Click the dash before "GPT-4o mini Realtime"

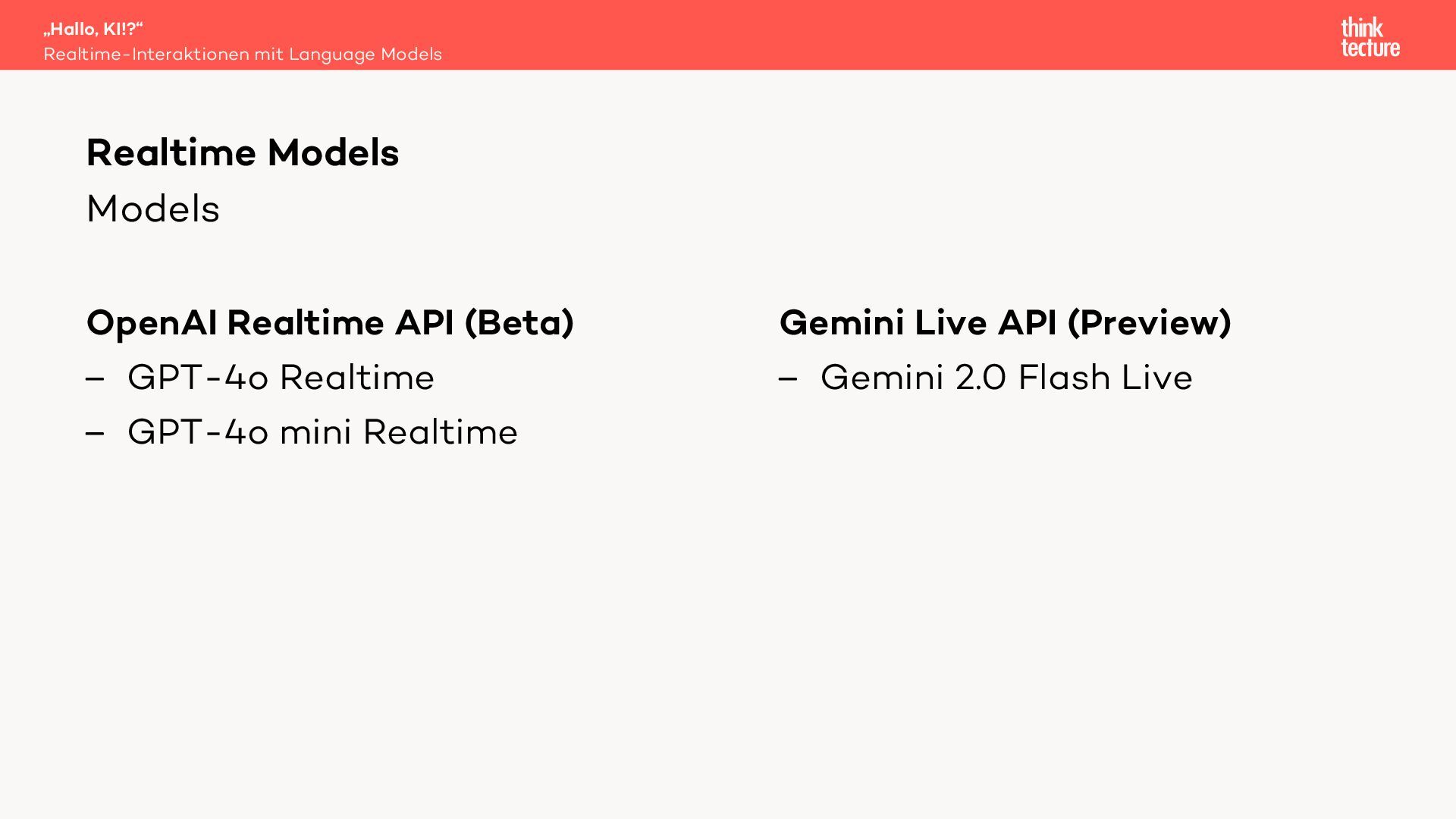coord(95,433)
